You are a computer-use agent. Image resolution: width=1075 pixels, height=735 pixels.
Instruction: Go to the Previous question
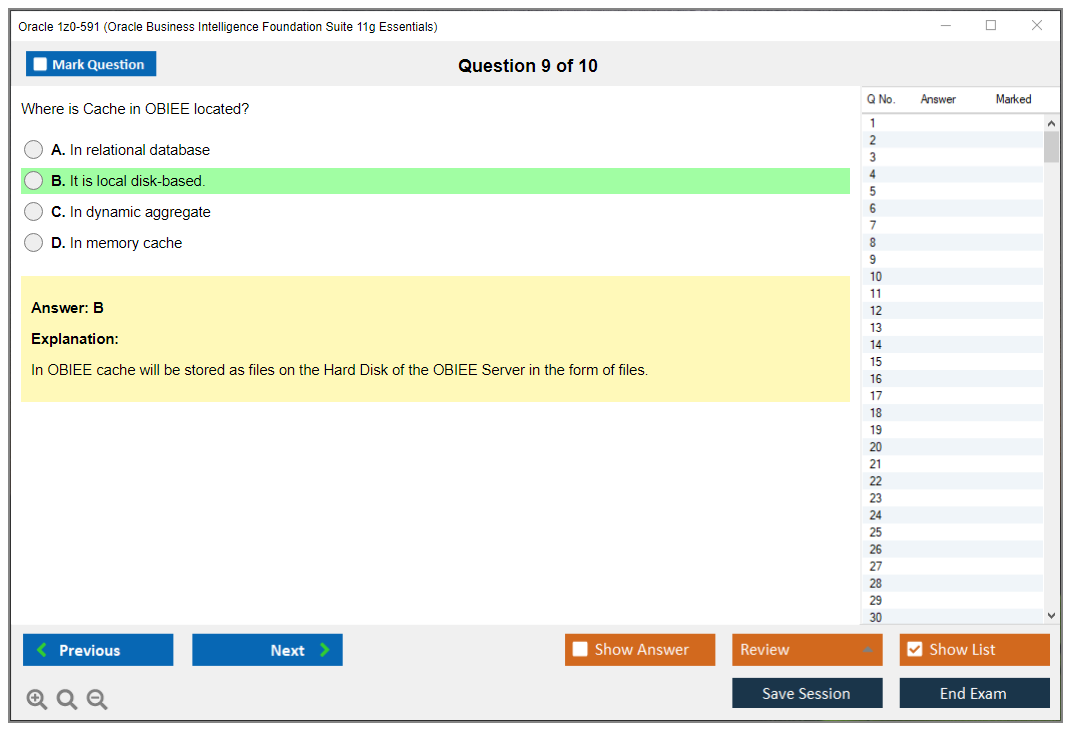[x=98, y=650]
